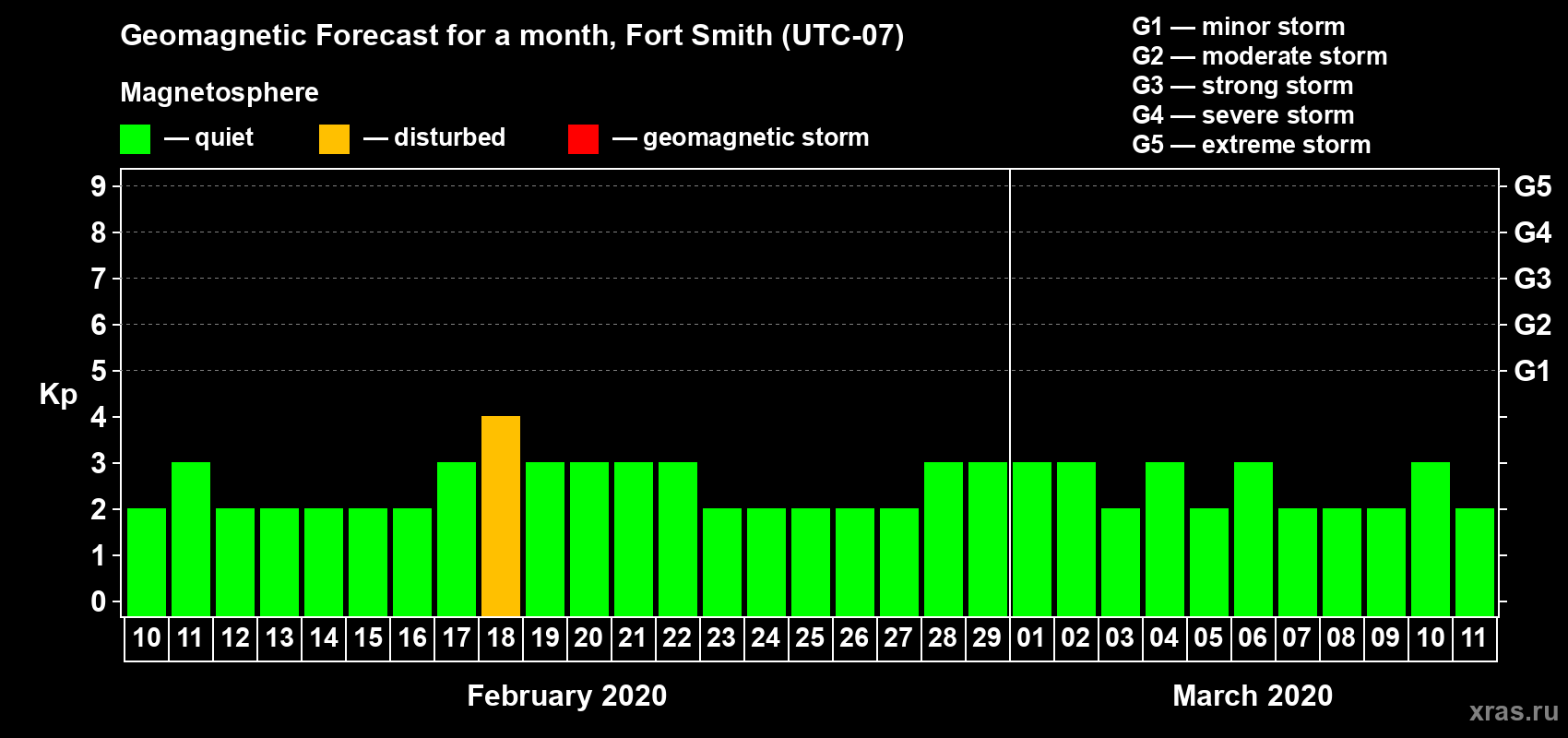Screen dimensions: 1568x738
Task: Click the bar for February 17
Action: pos(457,539)
